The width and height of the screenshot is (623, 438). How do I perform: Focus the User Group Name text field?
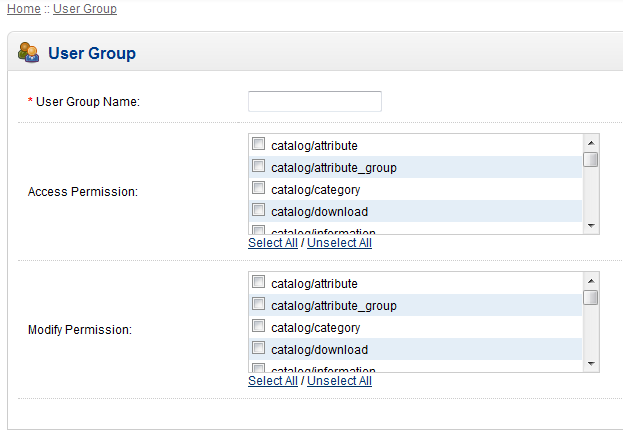(314, 101)
